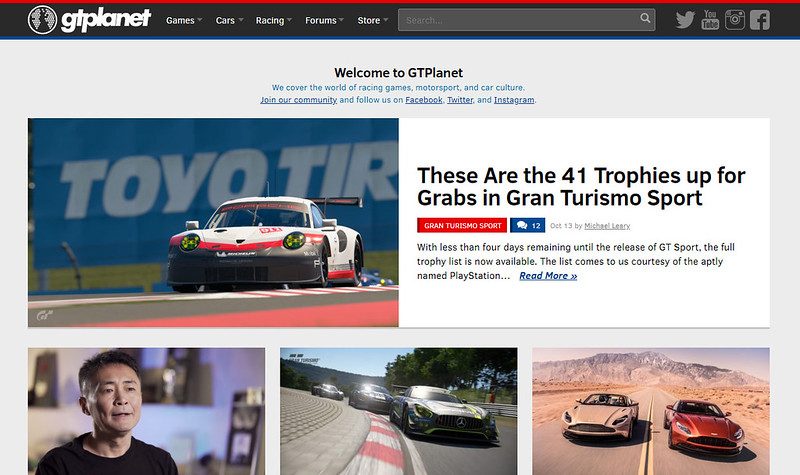Image resolution: width=800 pixels, height=475 pixels.
Task: Click the search magnifier icon
Action: point(645,18)
